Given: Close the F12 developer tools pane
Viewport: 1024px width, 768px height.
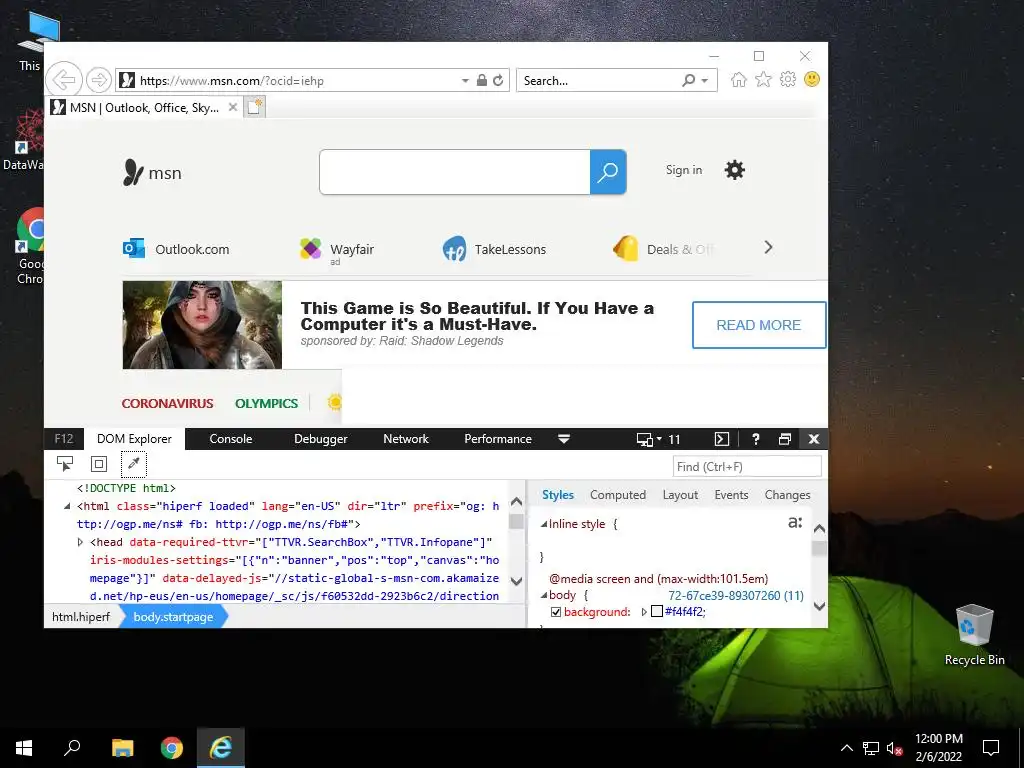Looking at the screenshot, I should [814, 439].
